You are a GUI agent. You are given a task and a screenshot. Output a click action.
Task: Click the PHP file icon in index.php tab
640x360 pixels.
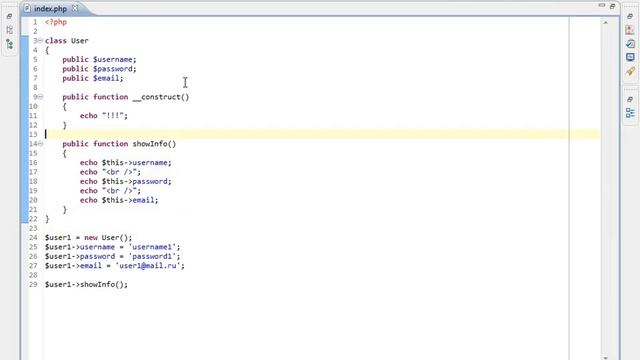click(27, 8)
